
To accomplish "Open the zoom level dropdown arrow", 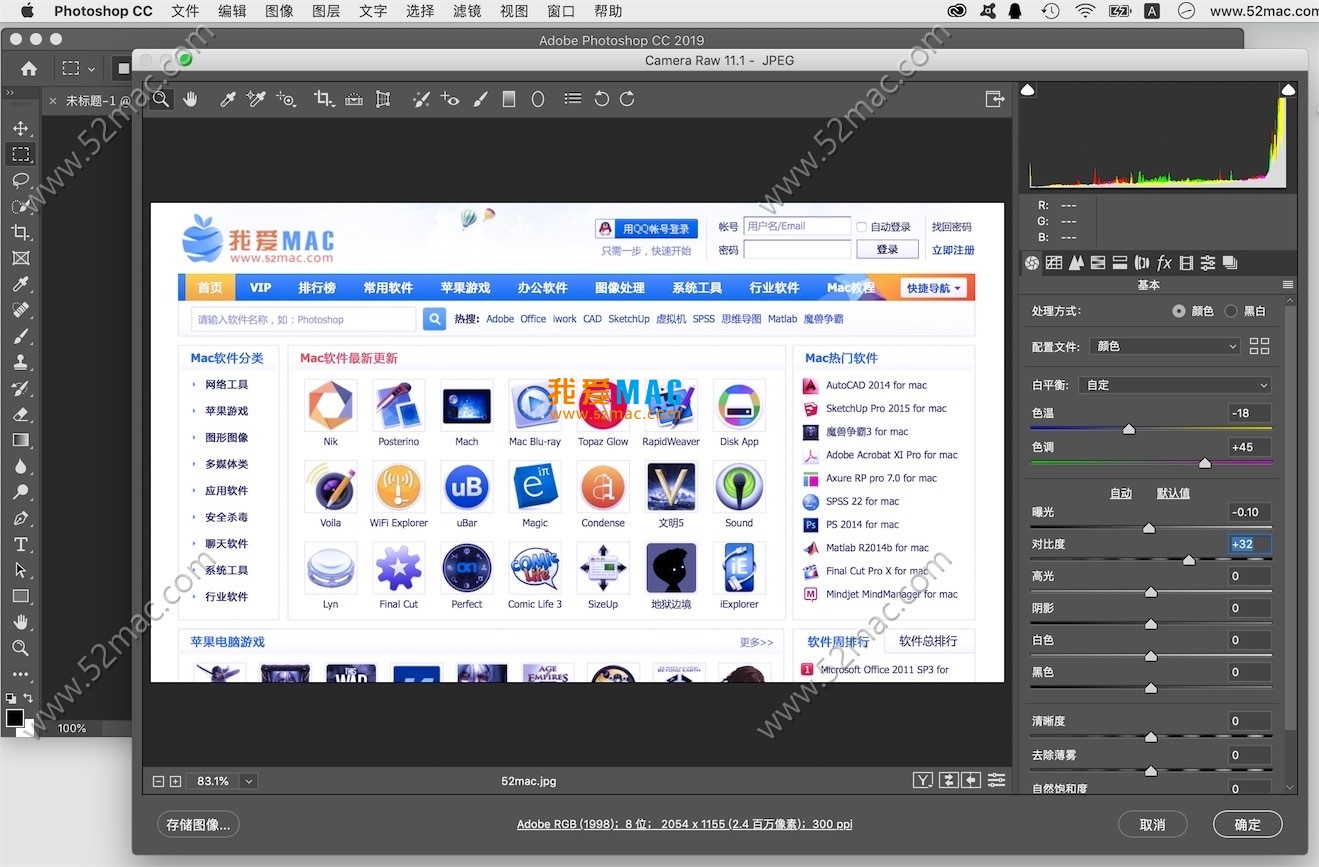I will tap(249, 781).
